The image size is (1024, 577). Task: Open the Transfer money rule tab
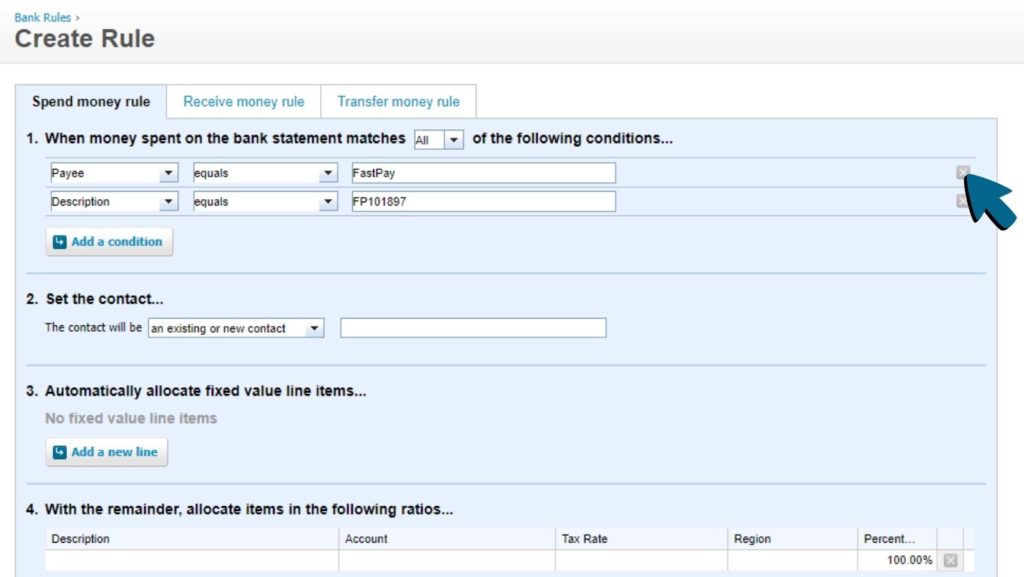pyautogui.click(x=398, y=102)
